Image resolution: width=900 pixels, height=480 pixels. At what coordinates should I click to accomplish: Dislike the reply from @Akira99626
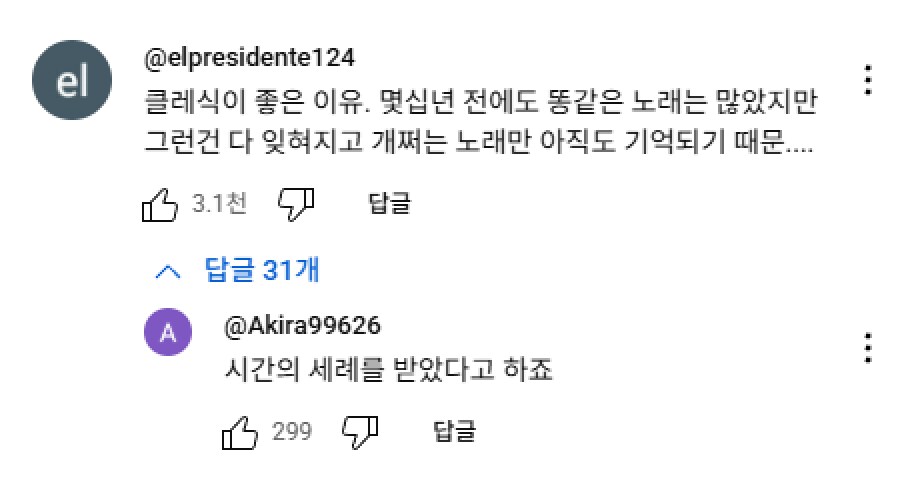pos(360,432)
